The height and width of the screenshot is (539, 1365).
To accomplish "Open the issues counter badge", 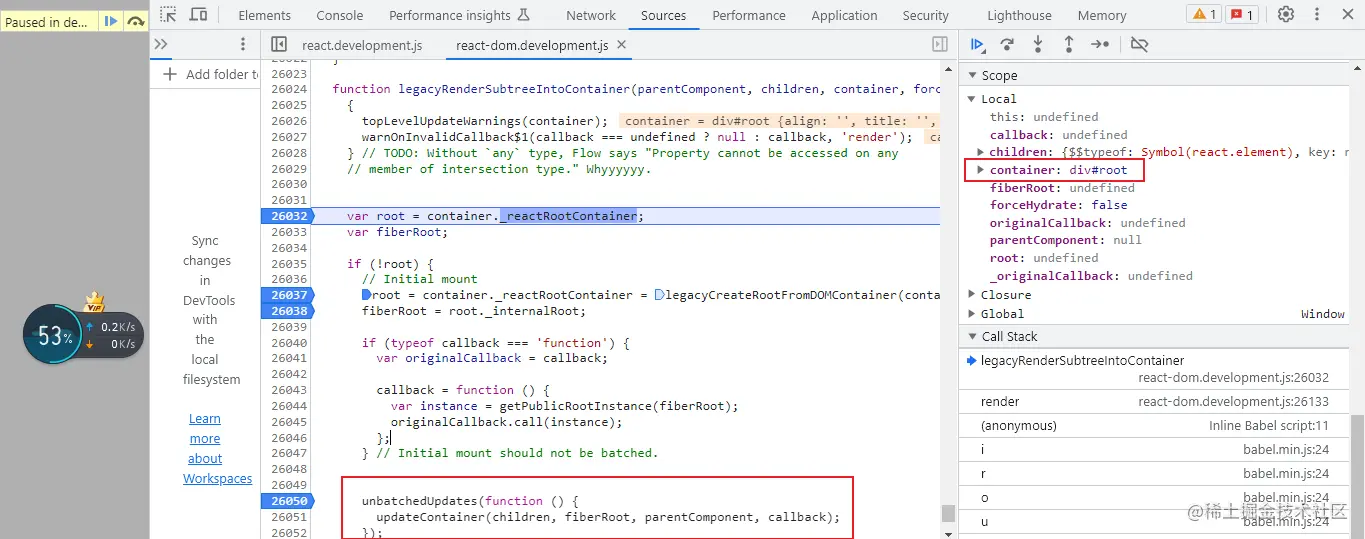I will click(1242, 14).
